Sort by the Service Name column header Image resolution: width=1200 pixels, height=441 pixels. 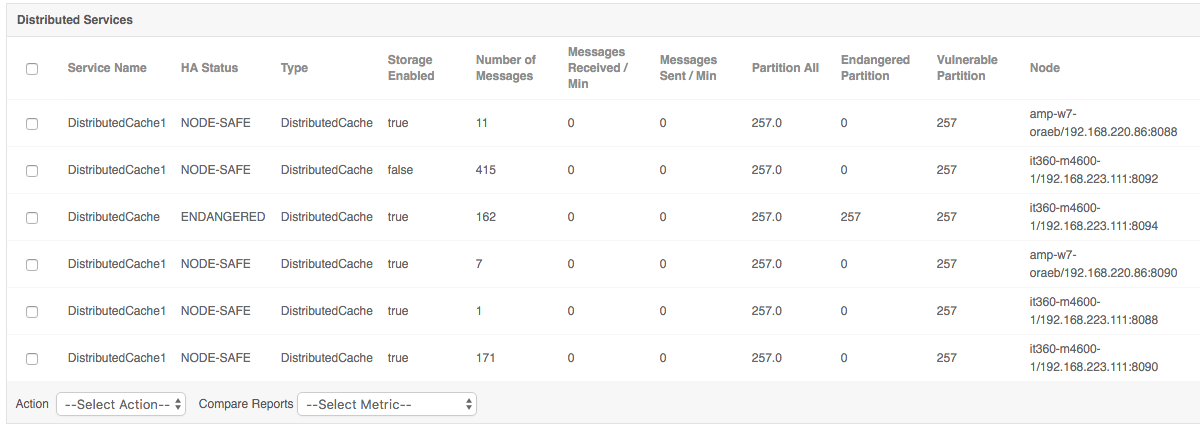[107, 68]
